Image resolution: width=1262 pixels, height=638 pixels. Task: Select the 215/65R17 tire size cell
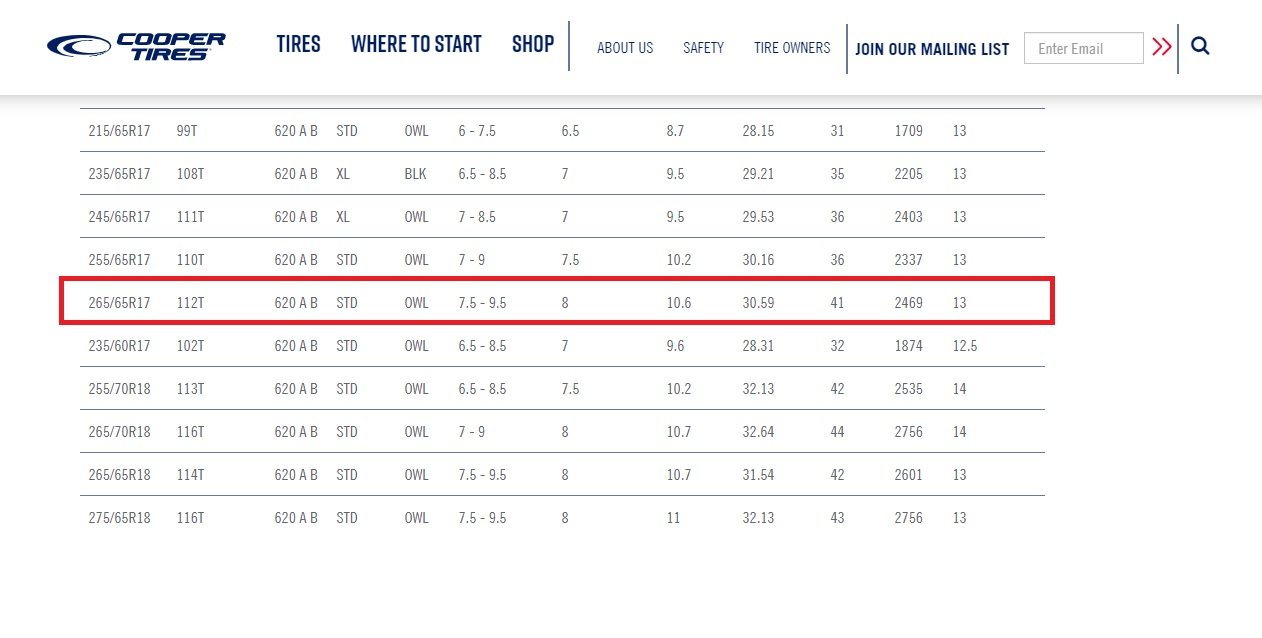click(x=119, y=131)
